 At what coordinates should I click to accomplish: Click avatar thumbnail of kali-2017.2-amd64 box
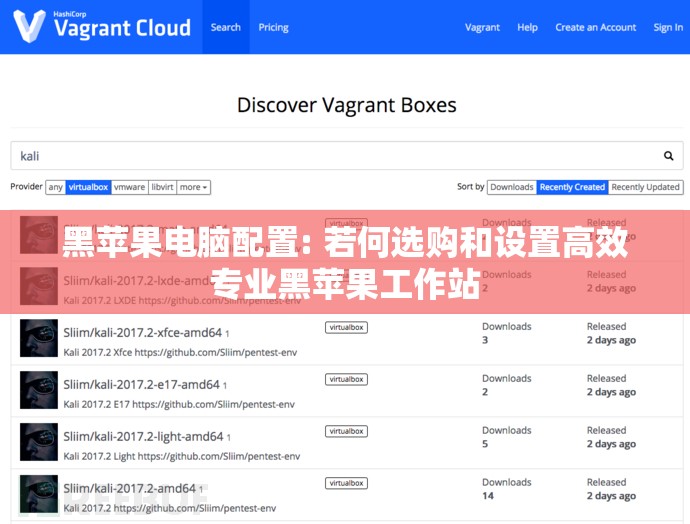39,494
